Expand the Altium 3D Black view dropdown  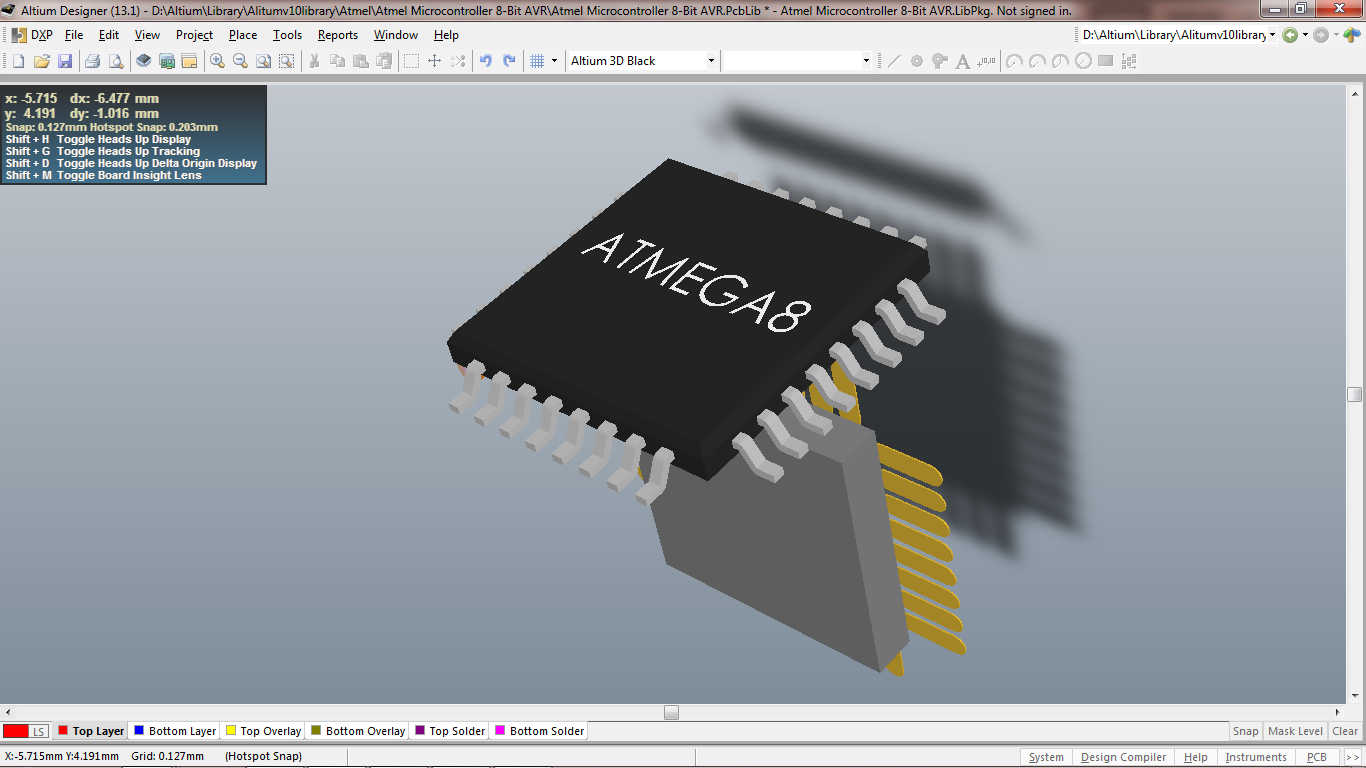[711, 61]
